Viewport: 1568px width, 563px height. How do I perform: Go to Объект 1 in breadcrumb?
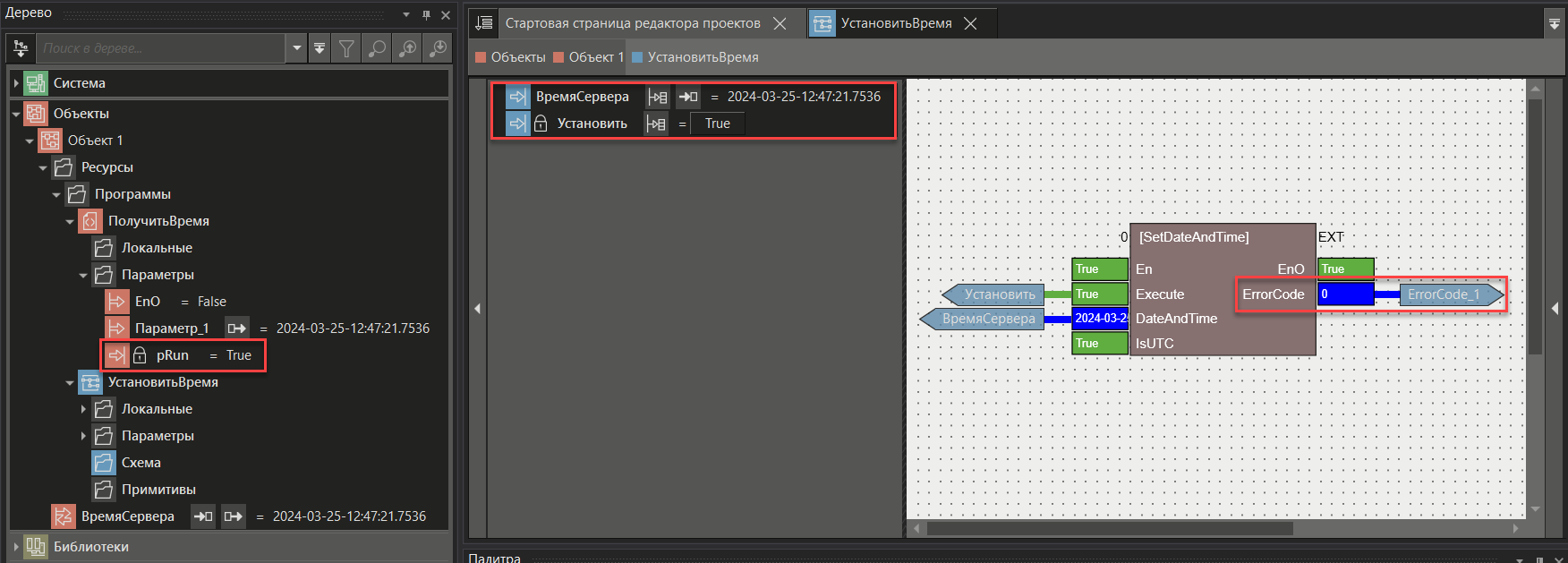595,57
